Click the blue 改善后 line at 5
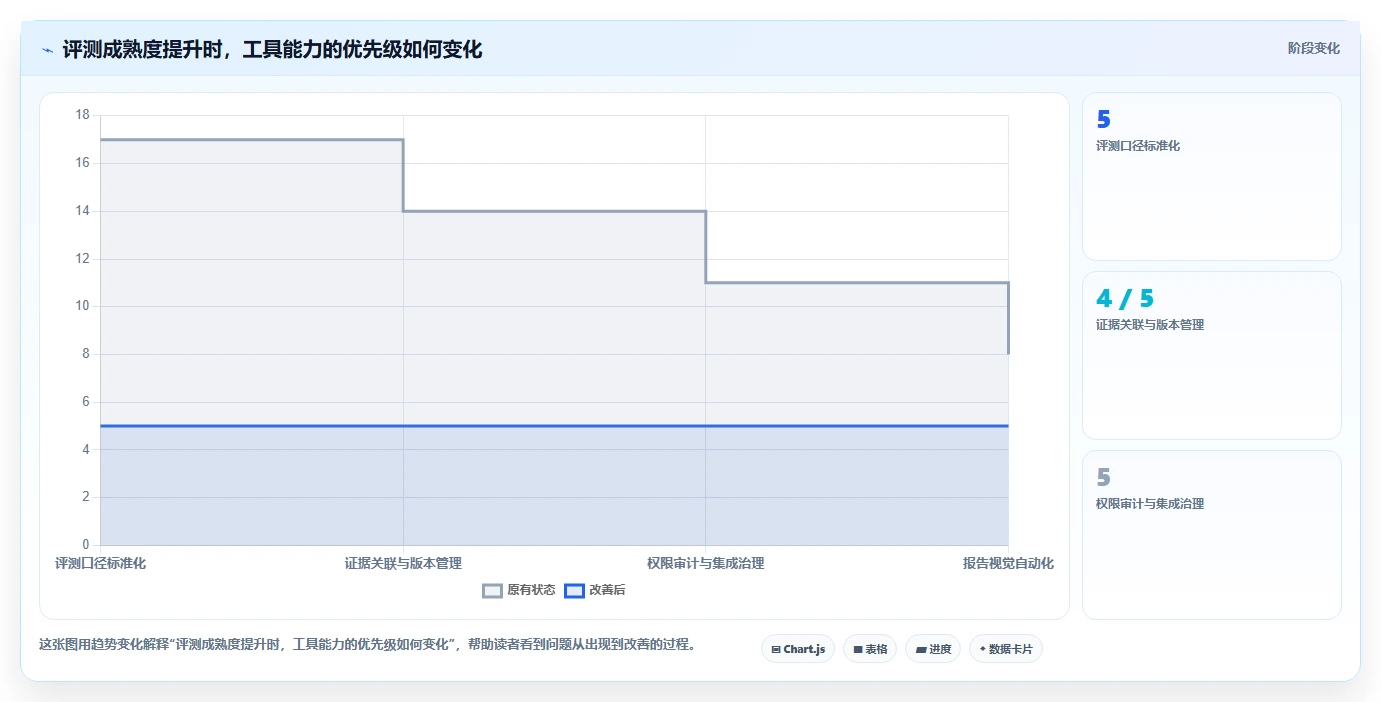Viewport: 1381px width, 702px height. (x=554, y=426)
